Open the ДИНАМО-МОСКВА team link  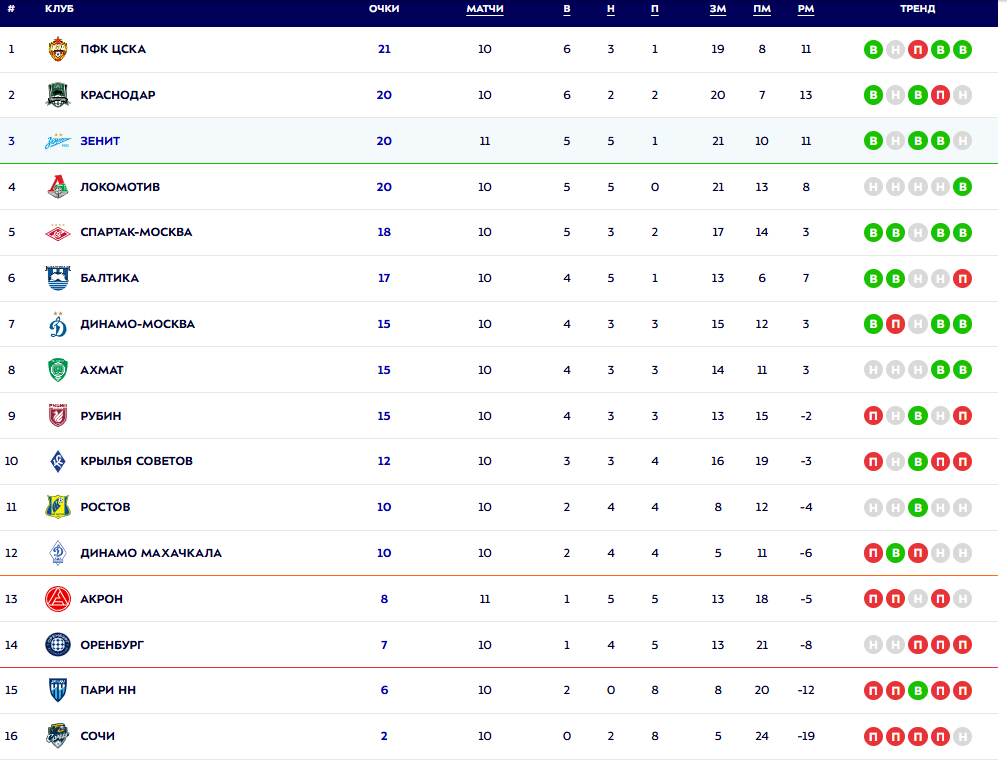pyautogui.click(x=138, y=324)
